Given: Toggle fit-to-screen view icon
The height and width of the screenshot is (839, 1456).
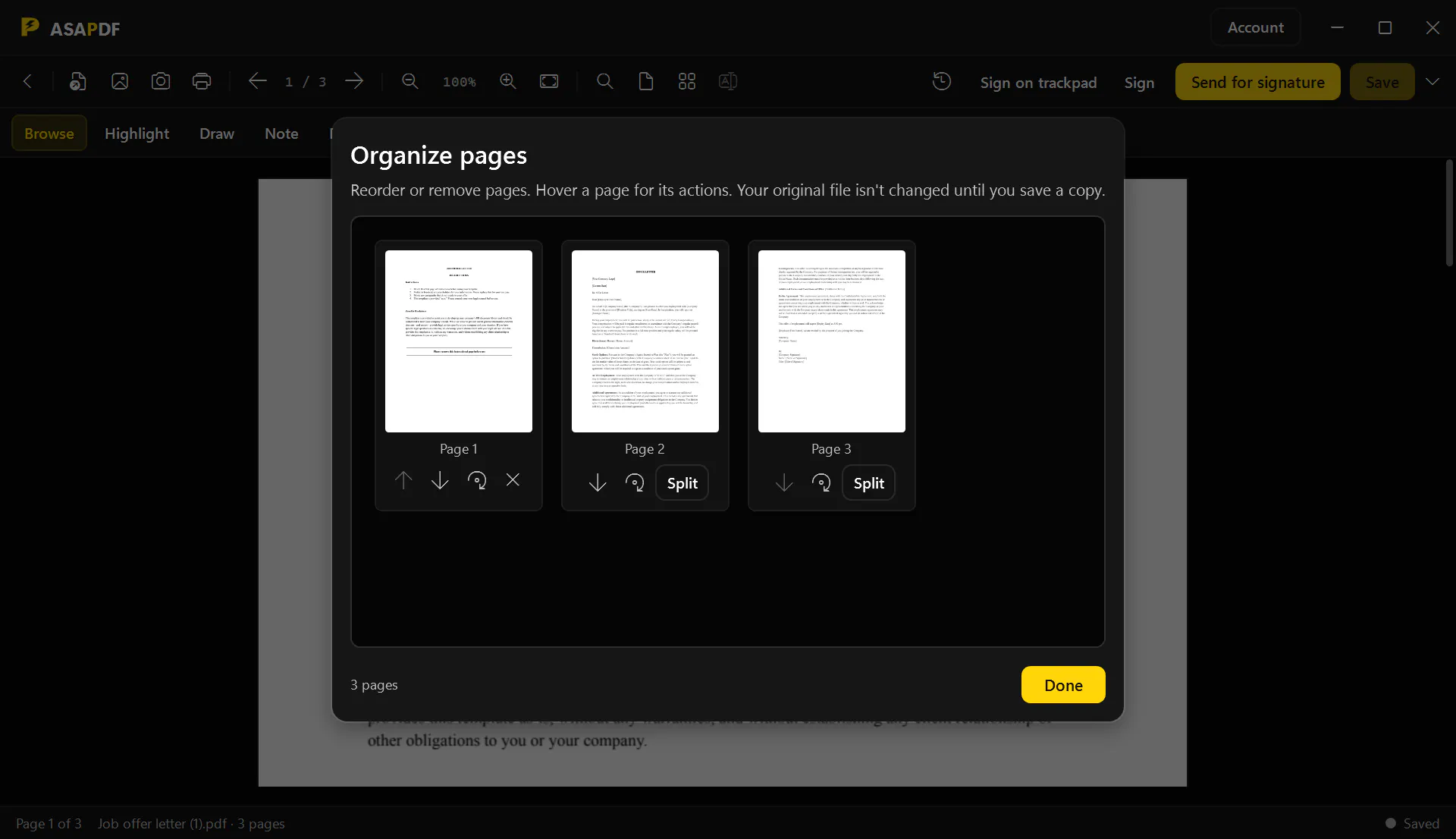Looking at the screenshot, I should pos(549,81).
